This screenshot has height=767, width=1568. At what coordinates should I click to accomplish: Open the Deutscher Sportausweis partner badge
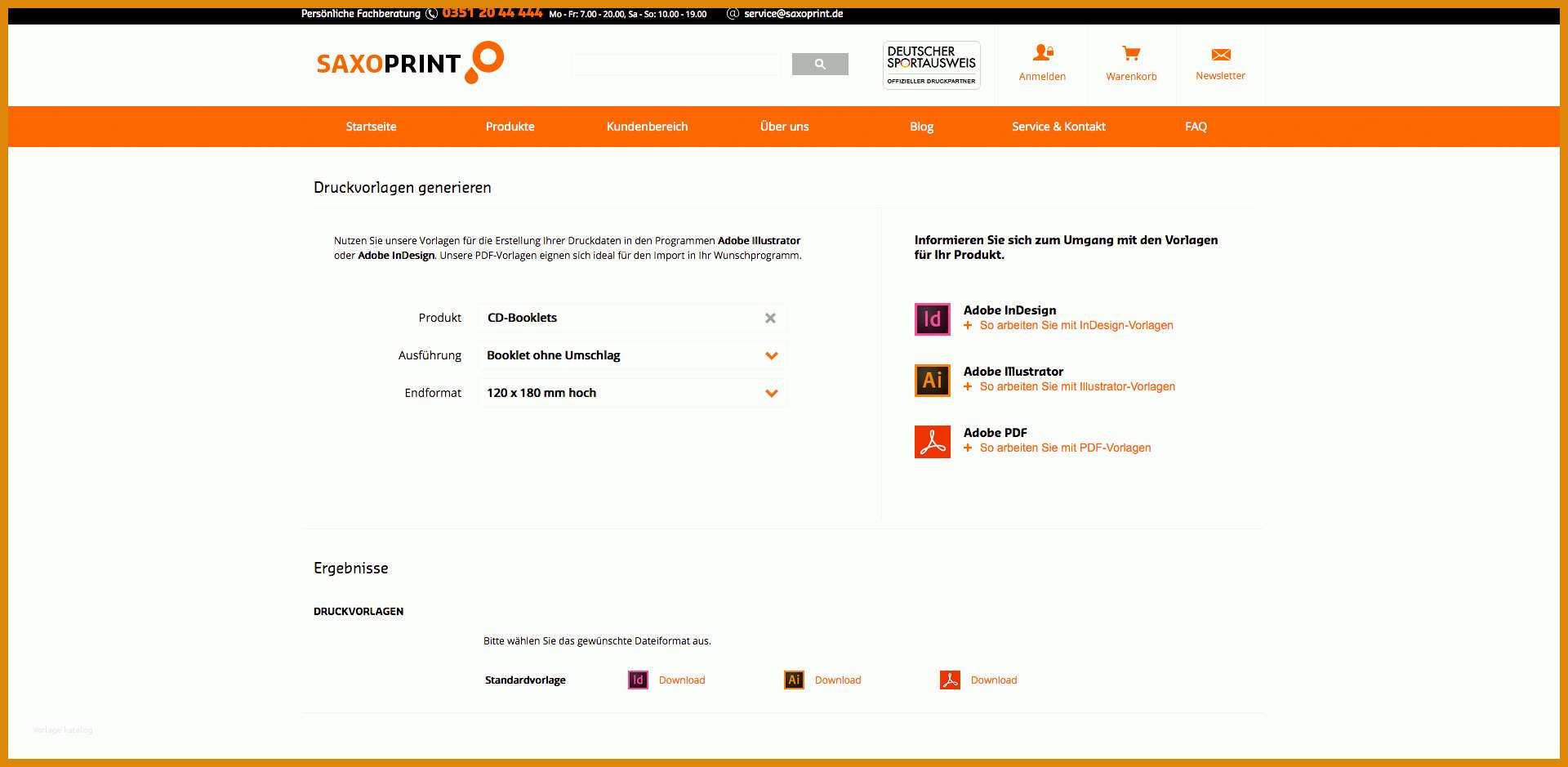931,65
